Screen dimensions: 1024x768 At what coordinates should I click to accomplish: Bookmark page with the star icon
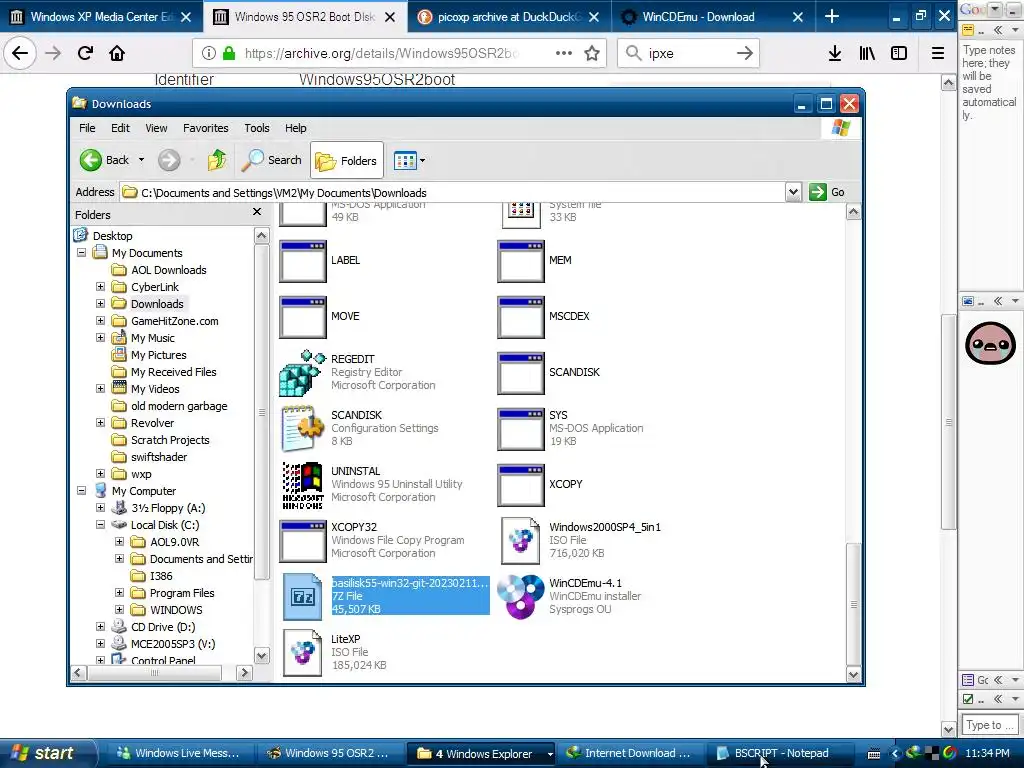coord(592,53)
